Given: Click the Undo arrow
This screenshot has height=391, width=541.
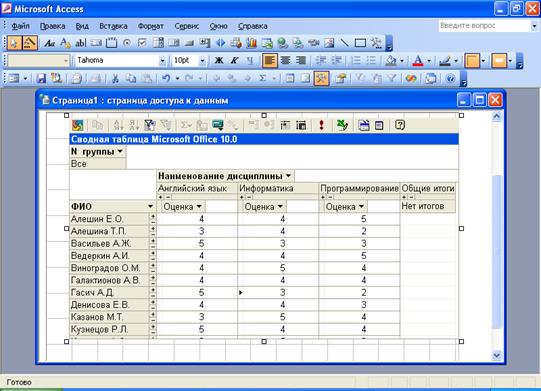Looking at the screenshot, I should pos(166,79).
